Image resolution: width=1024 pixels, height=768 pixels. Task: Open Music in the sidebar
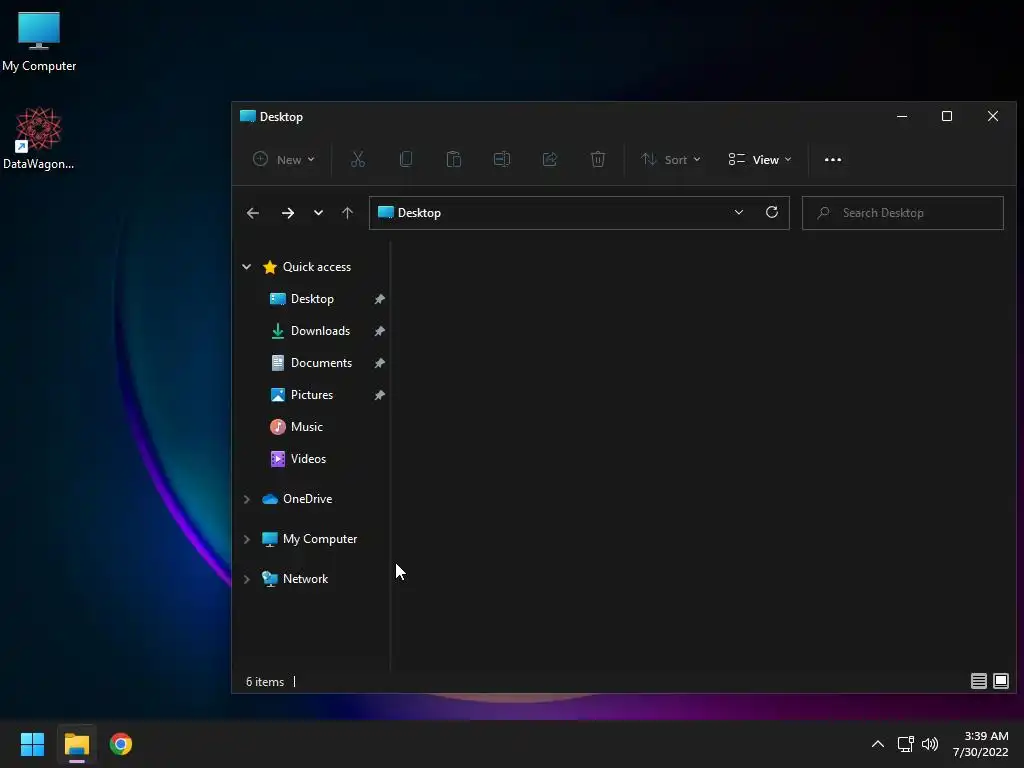(306, 427)
